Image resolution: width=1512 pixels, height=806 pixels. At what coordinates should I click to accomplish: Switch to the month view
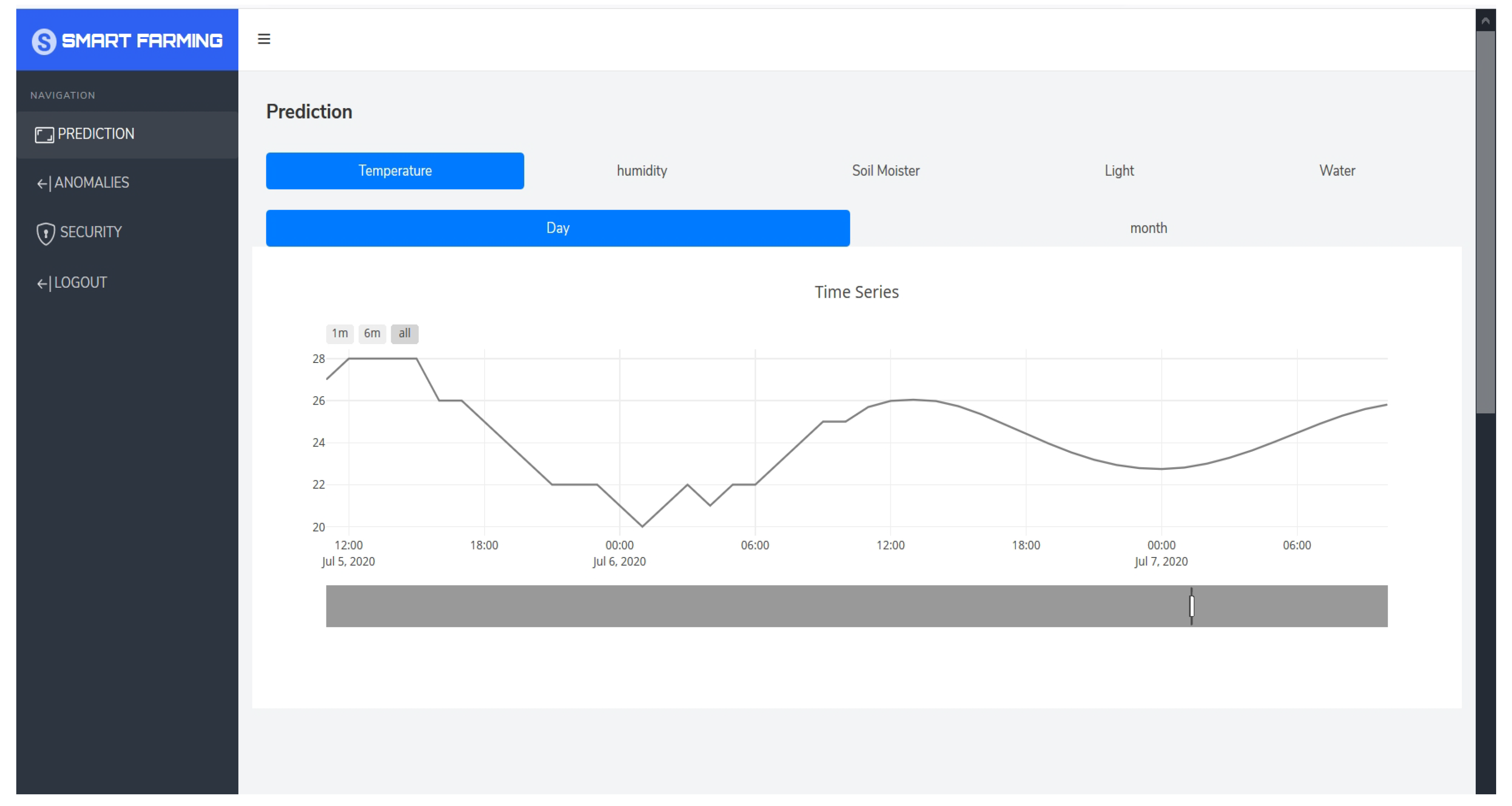point(1148,228)
